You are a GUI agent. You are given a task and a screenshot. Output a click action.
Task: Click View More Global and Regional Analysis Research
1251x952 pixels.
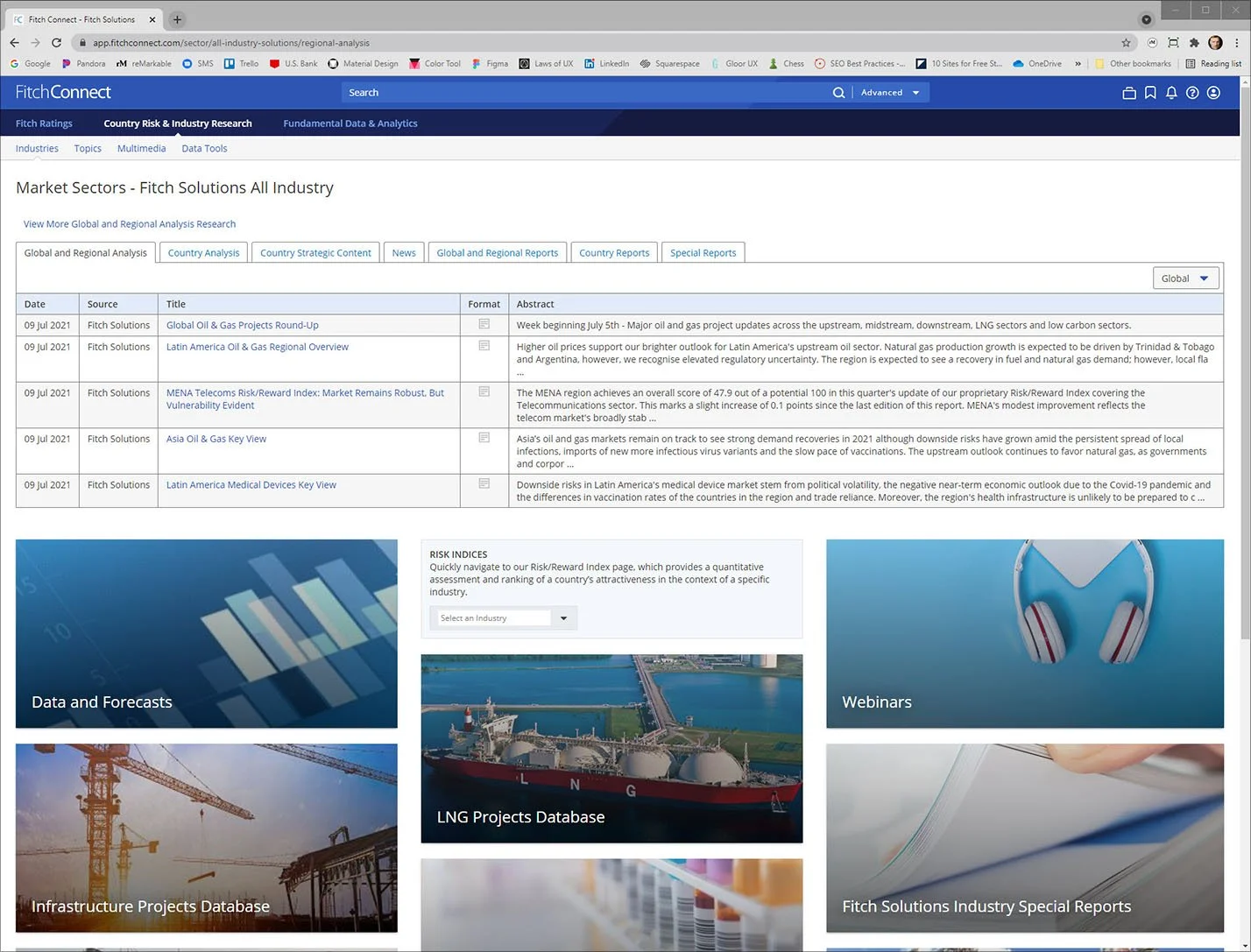(x=130, y=224)
